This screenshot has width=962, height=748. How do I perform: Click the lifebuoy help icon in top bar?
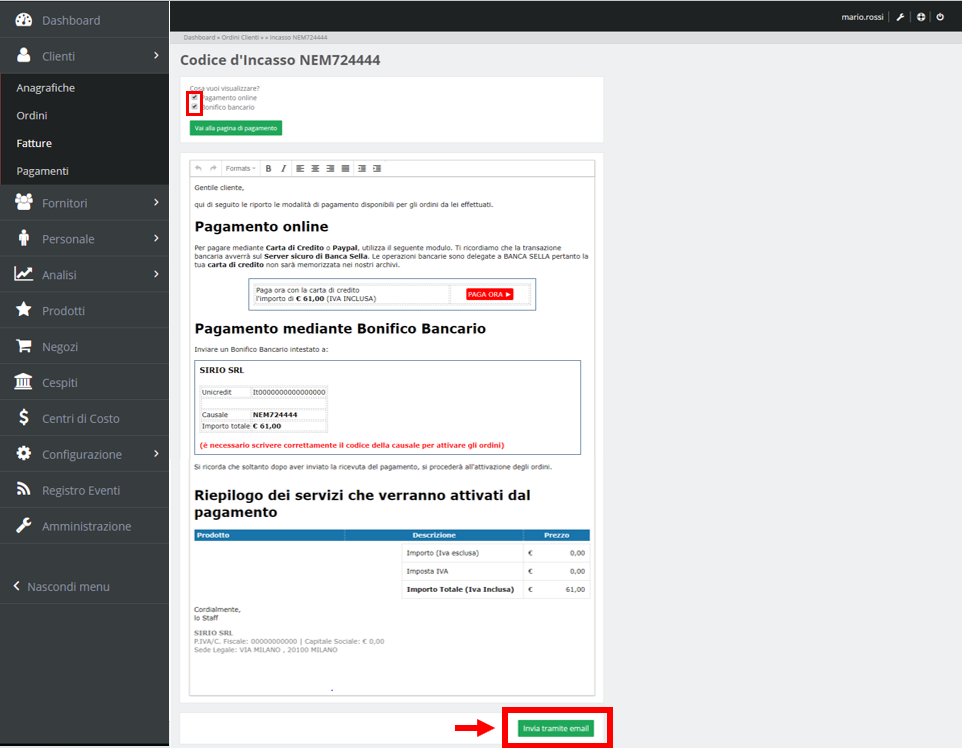tap(920, 17)
